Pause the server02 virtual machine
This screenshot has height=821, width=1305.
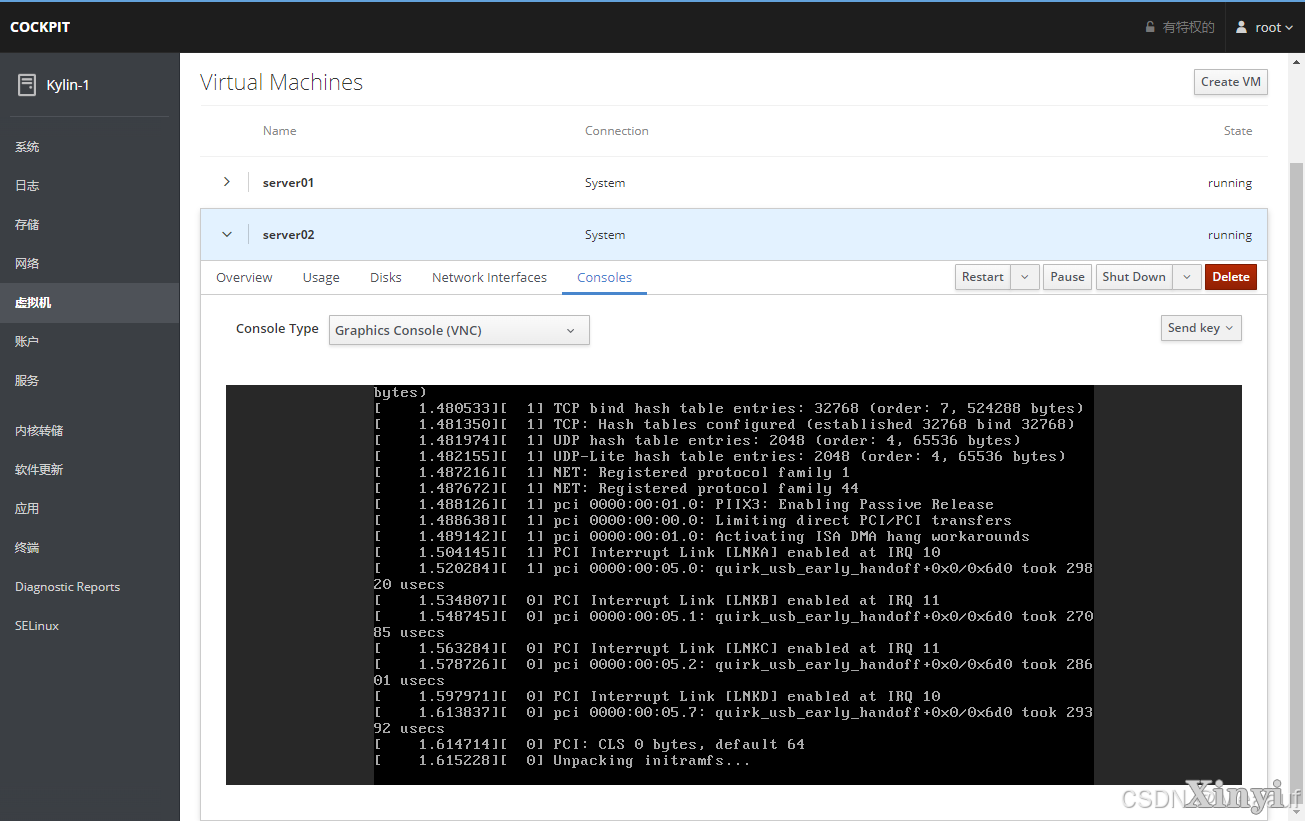pos(1067,277)
